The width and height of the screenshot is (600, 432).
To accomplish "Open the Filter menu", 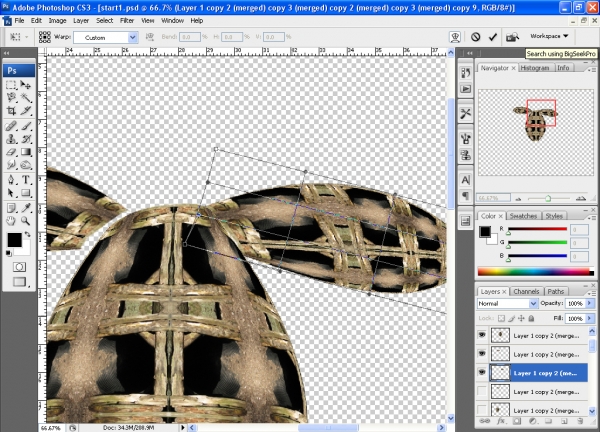I will (x=127, y=21).
